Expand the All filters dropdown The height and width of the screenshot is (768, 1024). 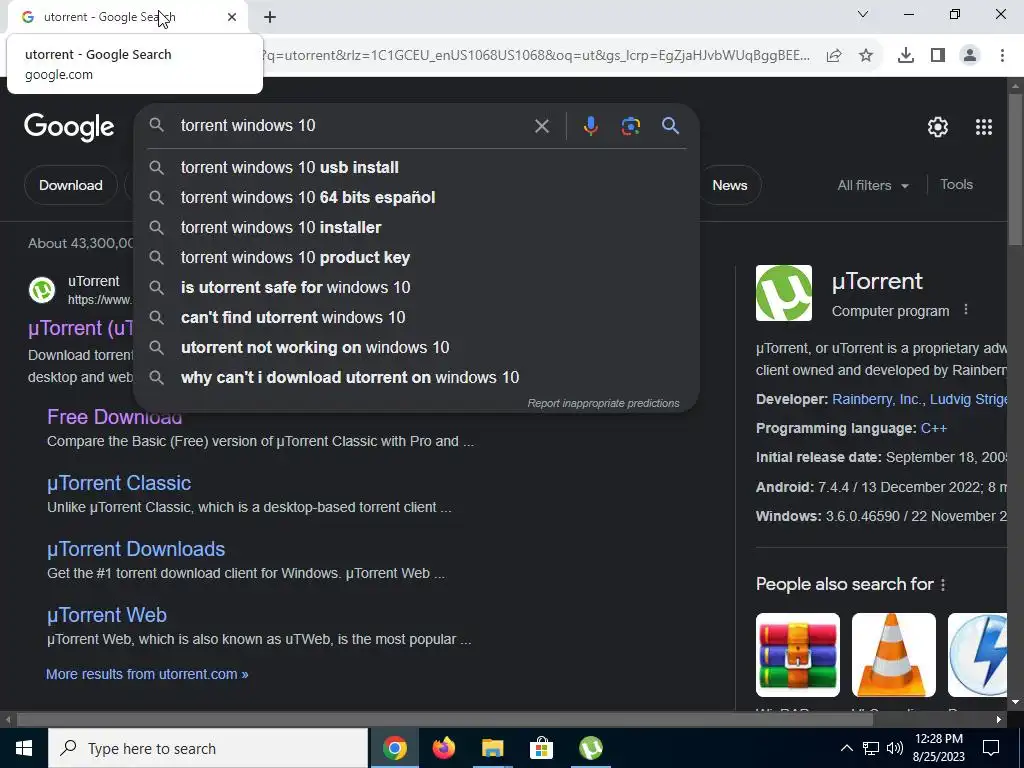tap(872, 185)
